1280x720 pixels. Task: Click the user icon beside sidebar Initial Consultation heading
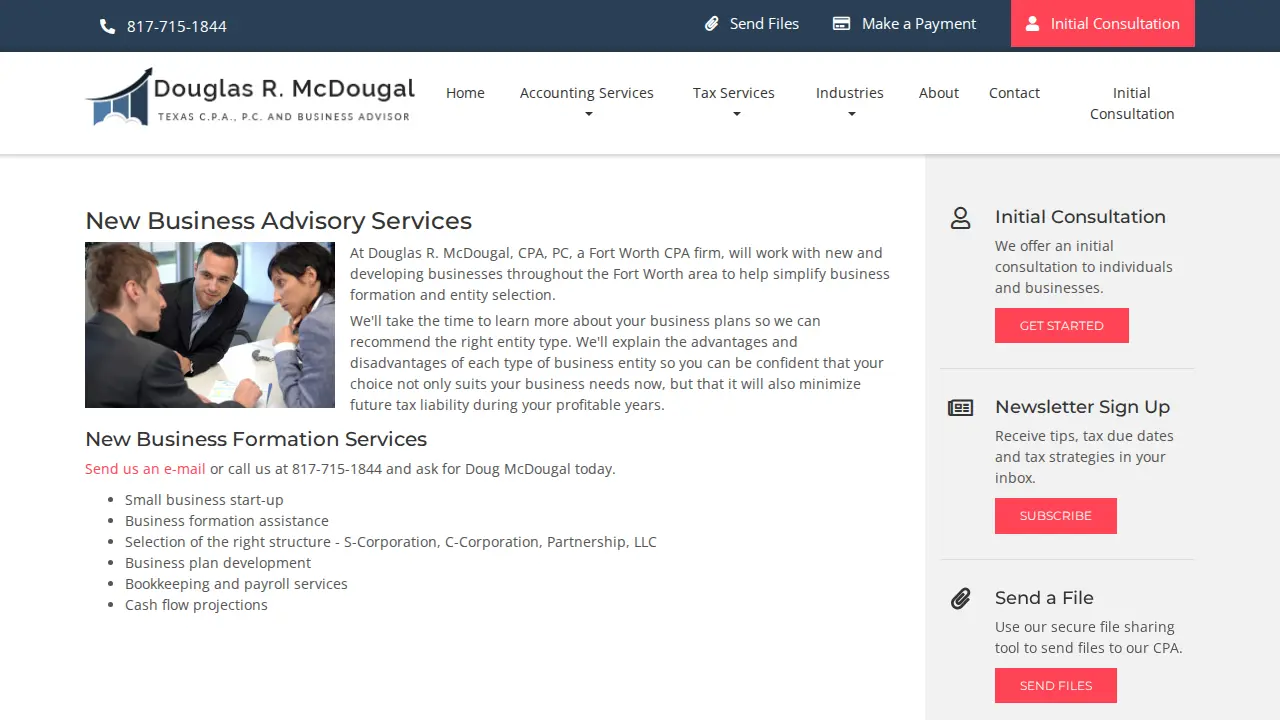tap(961, 218)
